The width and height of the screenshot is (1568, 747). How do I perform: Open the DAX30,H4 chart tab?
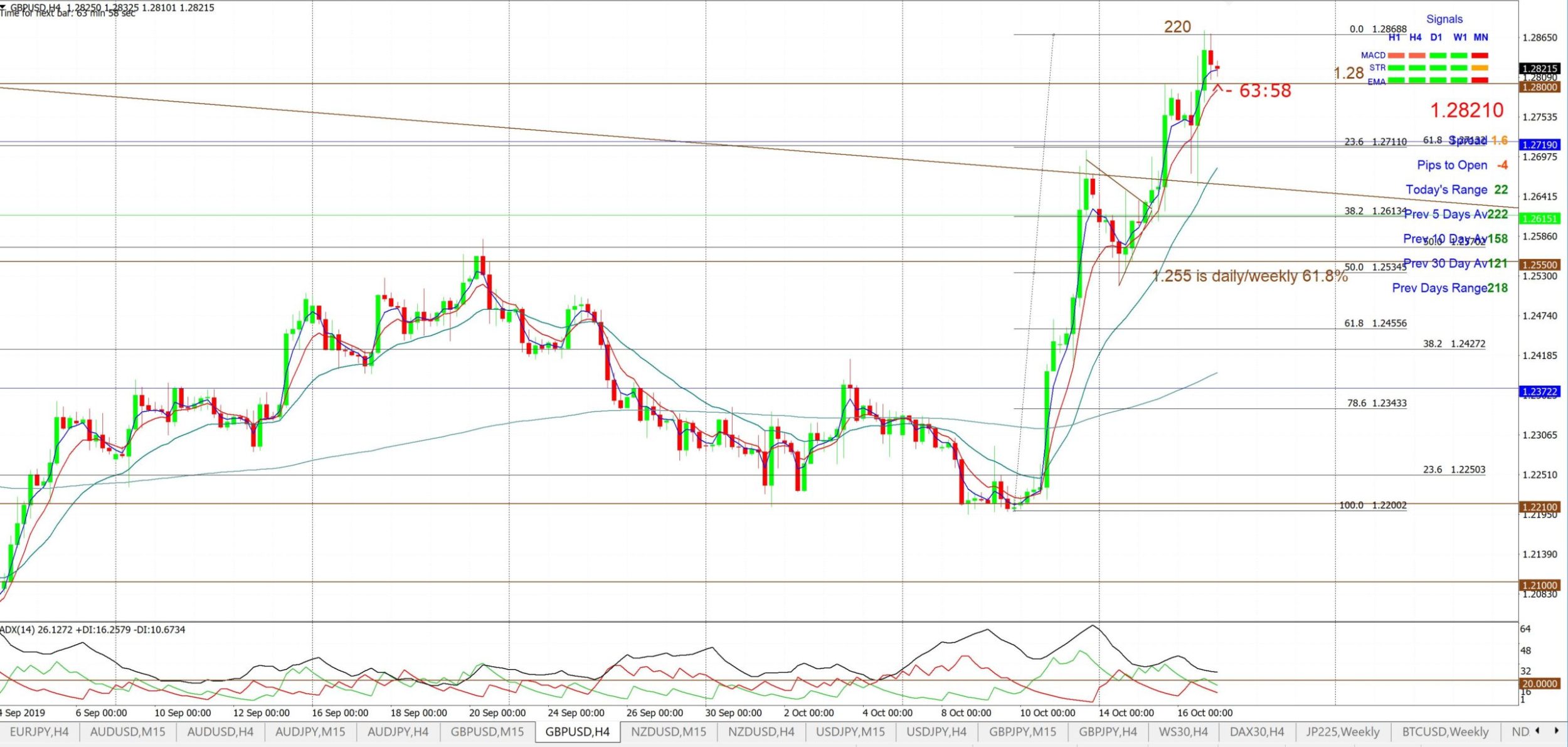click(x=1257, y=731)
